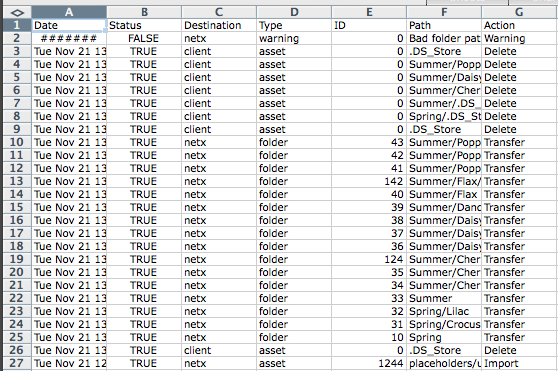The image size is (558, 371).
Task: Select row 13 header
Action: 17,181
